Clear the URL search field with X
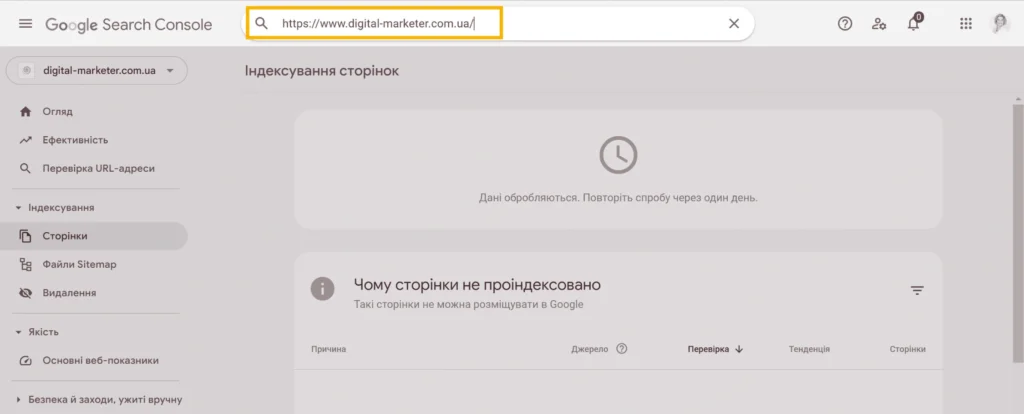 (x=734, y=24)
